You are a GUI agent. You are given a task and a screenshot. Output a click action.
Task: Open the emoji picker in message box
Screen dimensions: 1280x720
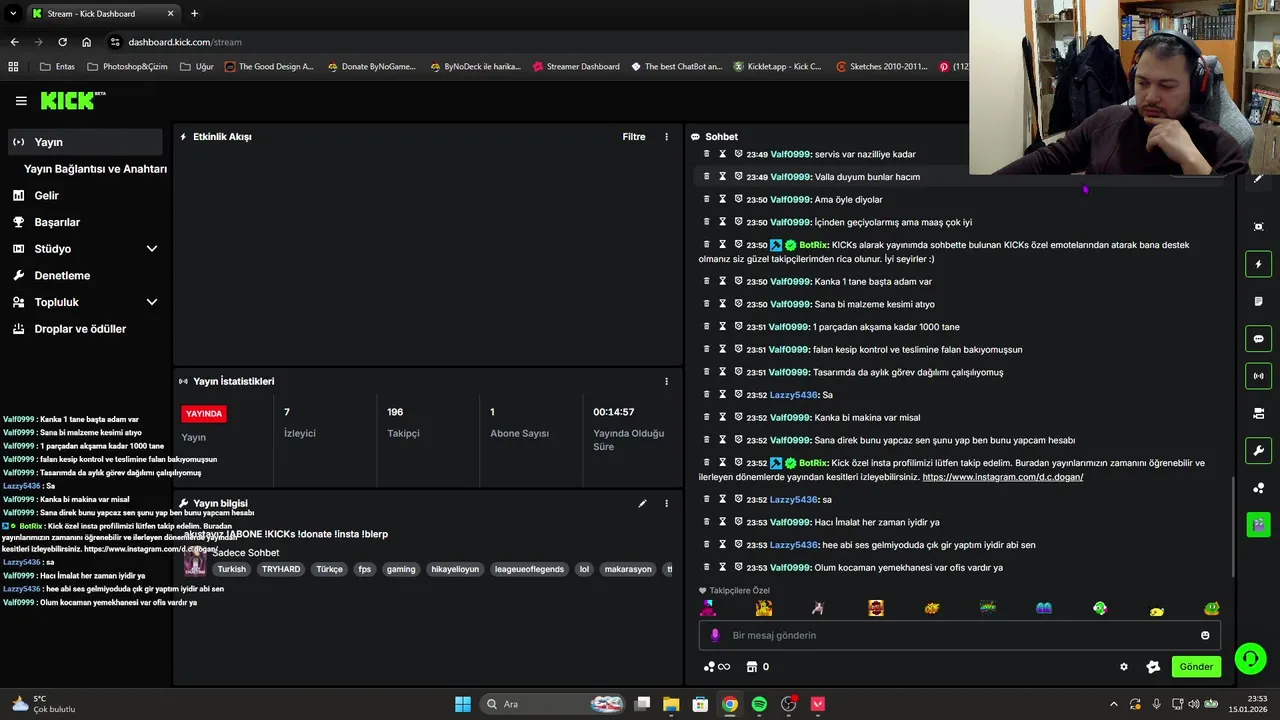coord(1205,635)
